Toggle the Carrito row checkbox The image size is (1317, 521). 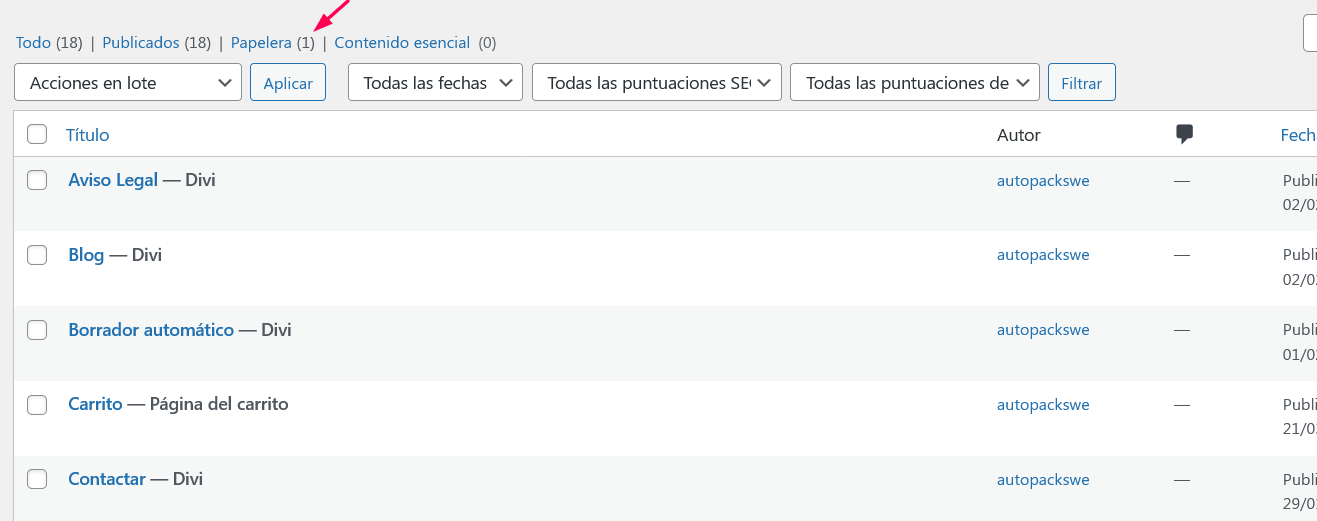[37, 405]
